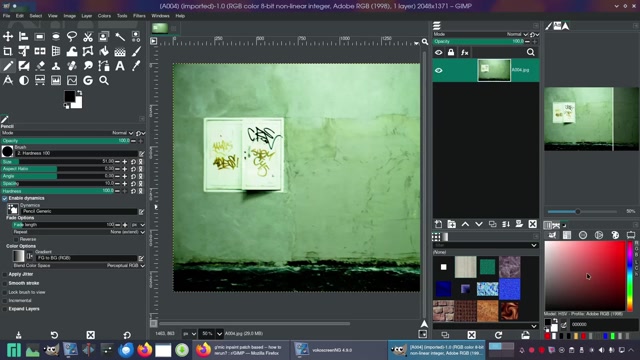
Task: Select the Move tool
Action: (8, 36)
